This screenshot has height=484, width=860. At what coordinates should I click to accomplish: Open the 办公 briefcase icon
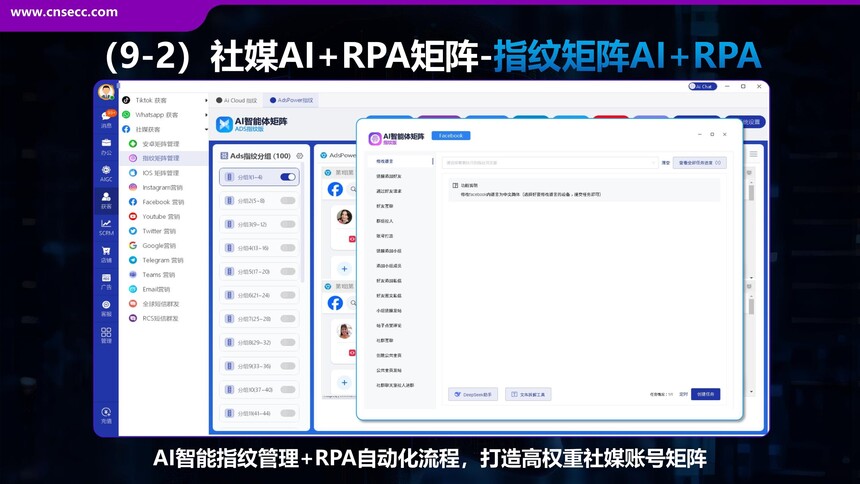pyautogui.click(x=106, y=146)
